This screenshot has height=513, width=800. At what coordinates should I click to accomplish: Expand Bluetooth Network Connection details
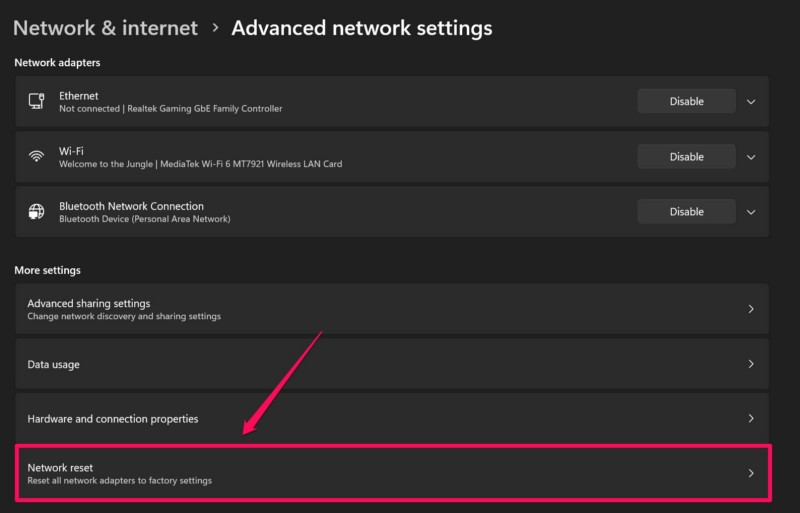pos(751,212)
